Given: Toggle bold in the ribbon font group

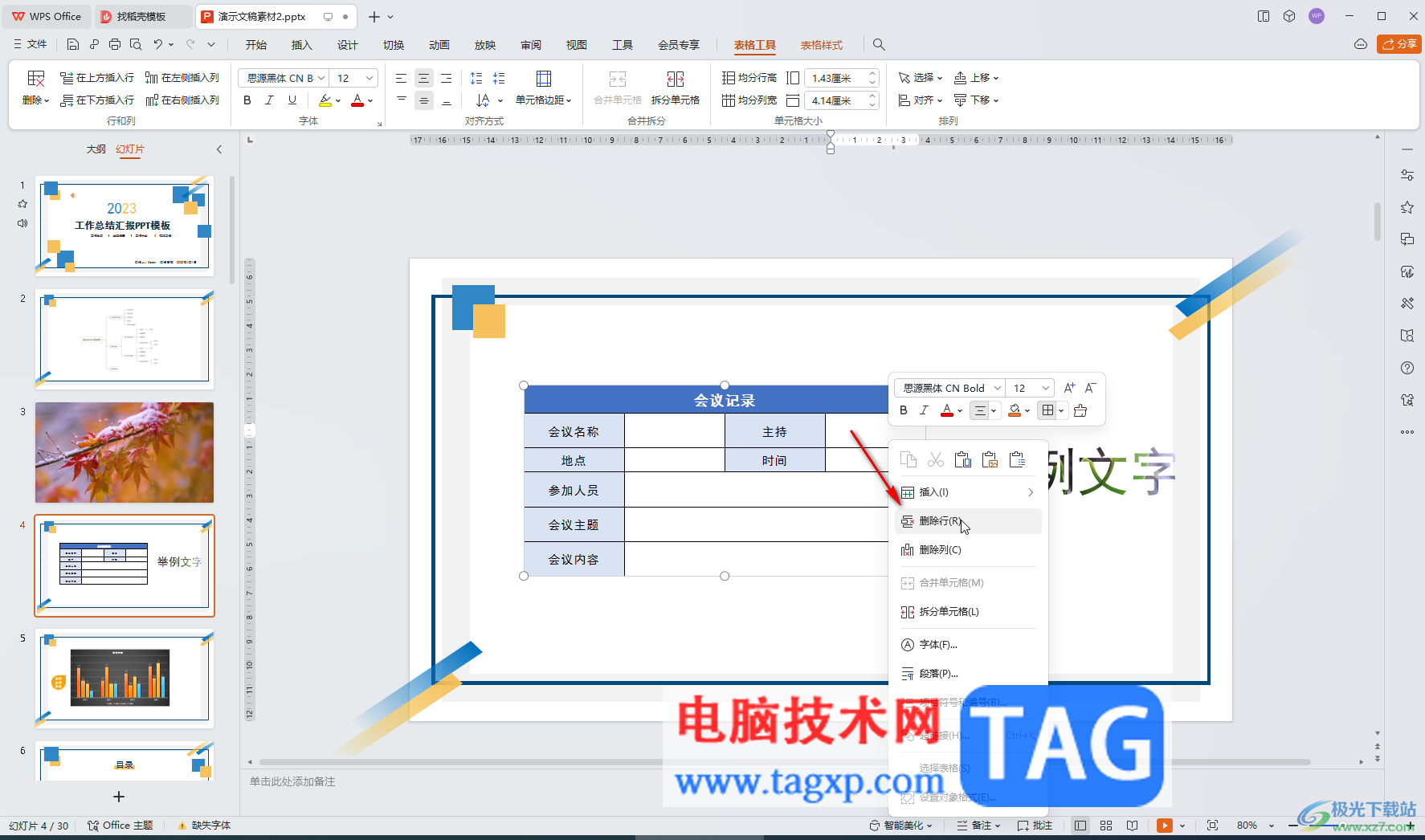Looking at the screenshot, I should click(247, 100).
